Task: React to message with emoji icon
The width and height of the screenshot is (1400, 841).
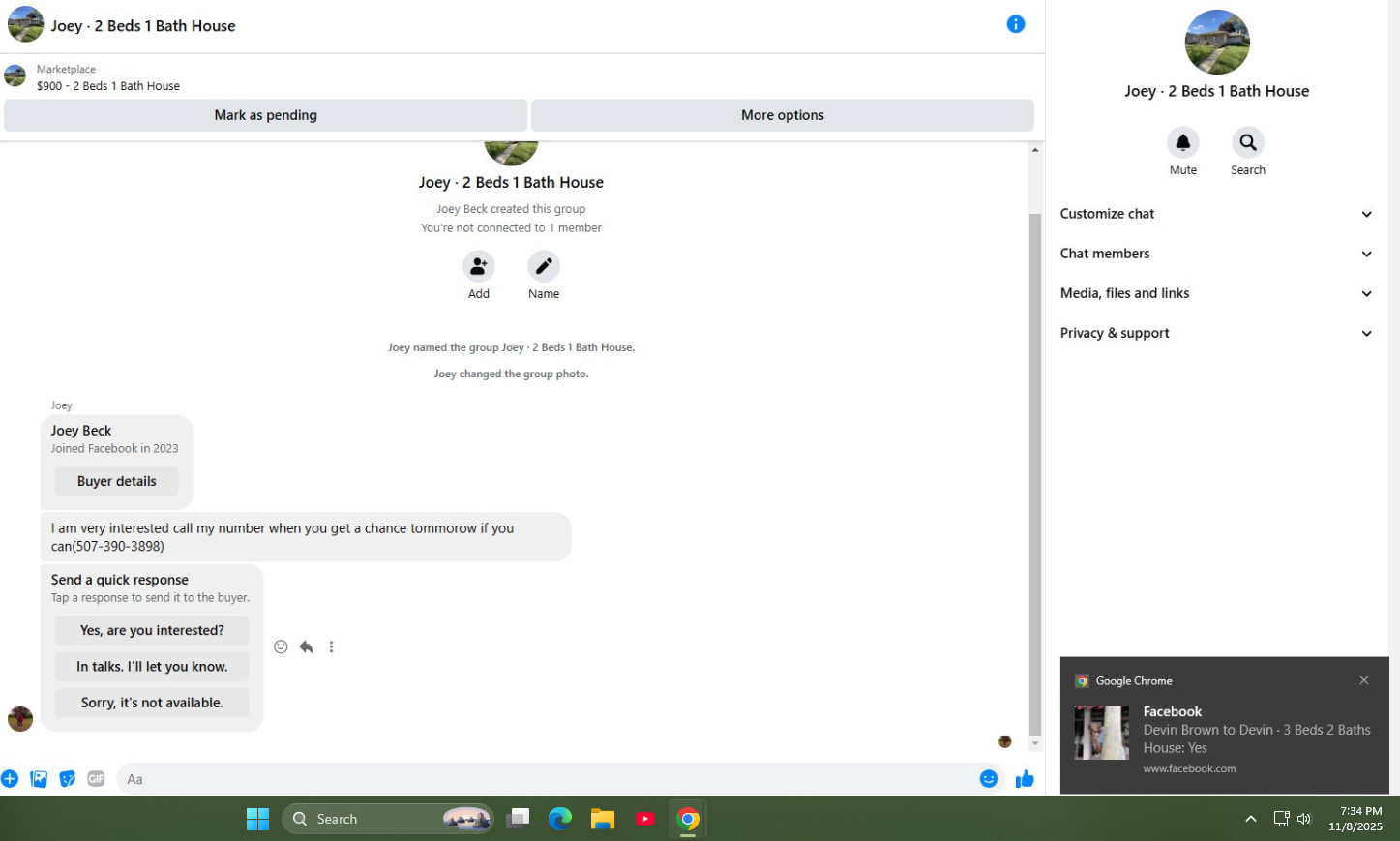Action: [x=281, y=646]
